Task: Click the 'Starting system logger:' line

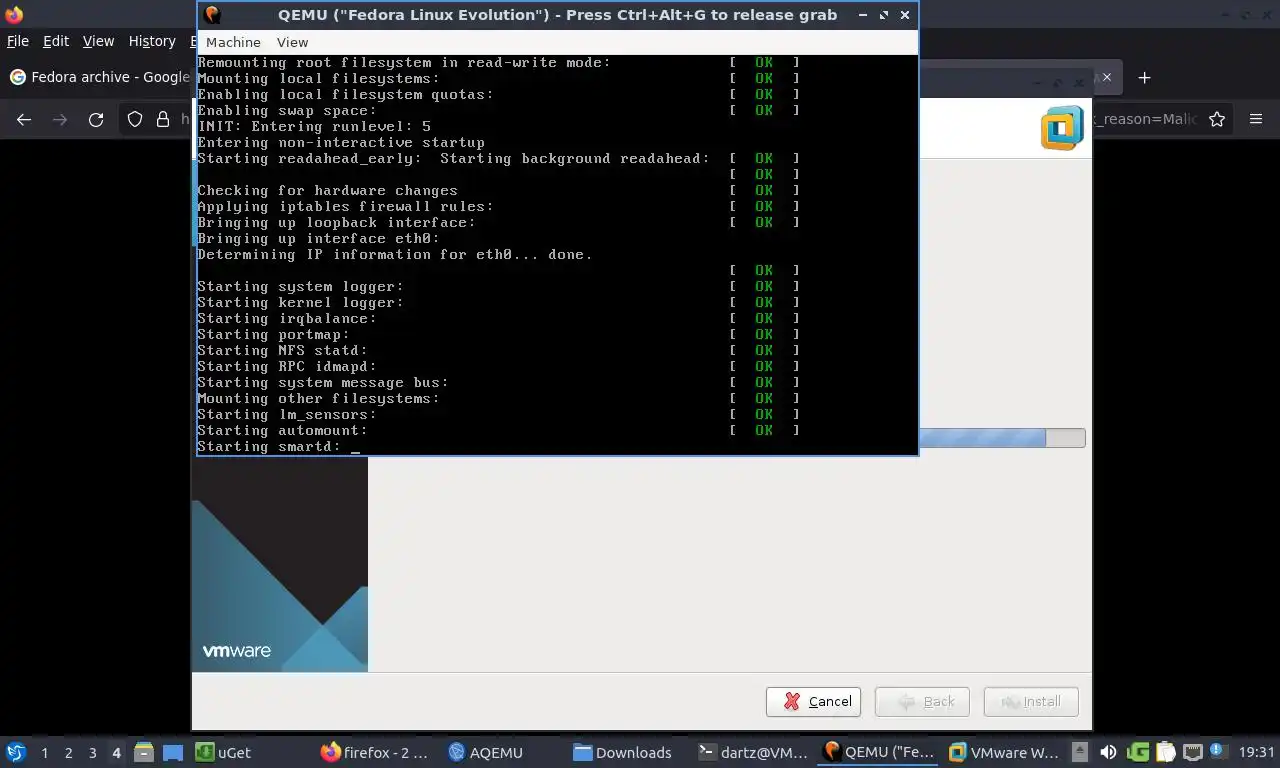Action: pyautogui.click(x=300, y=286)
